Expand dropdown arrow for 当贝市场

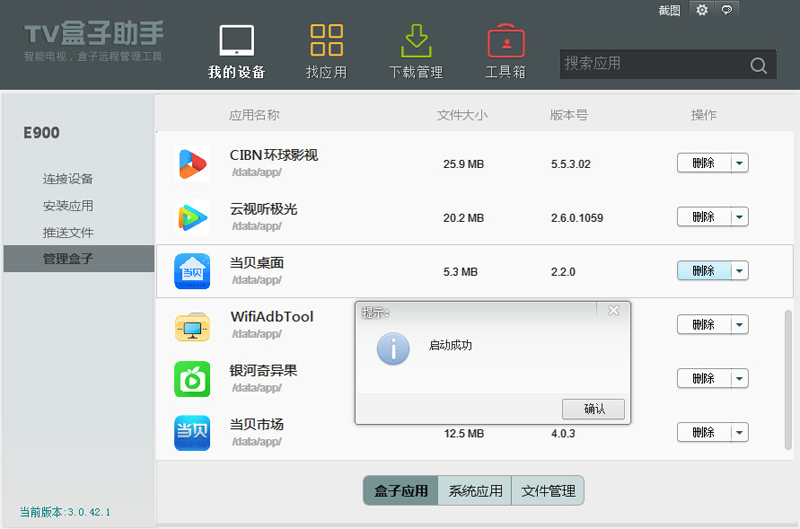tap(740, 433)
